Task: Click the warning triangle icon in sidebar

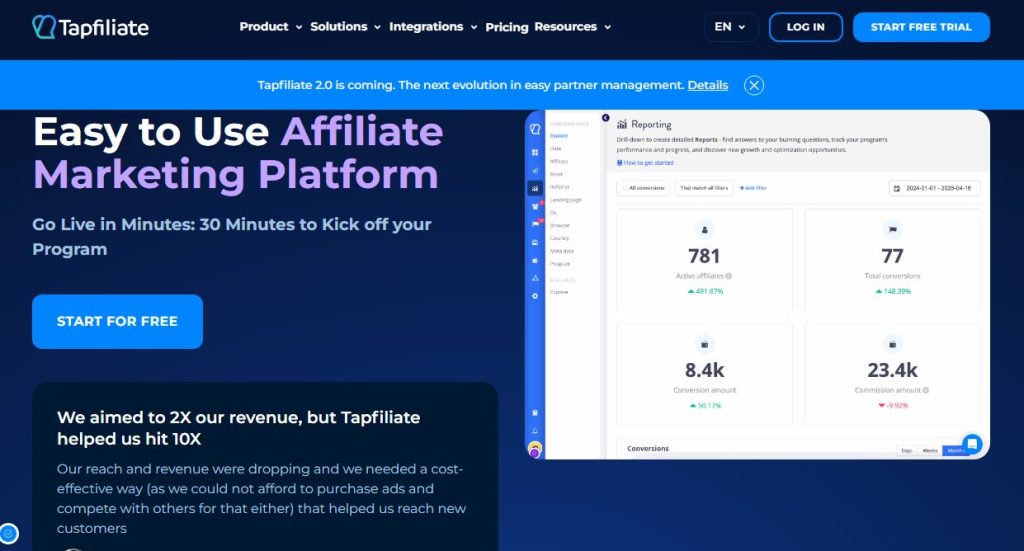Action: pyautogui.click(x=535, y=277)
